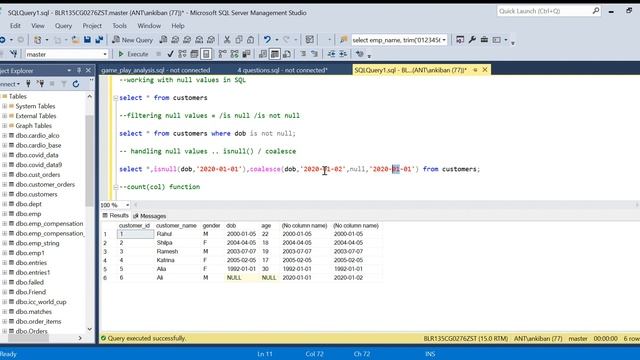Click the Filter icon in Object Explorer

click(64, 84)
